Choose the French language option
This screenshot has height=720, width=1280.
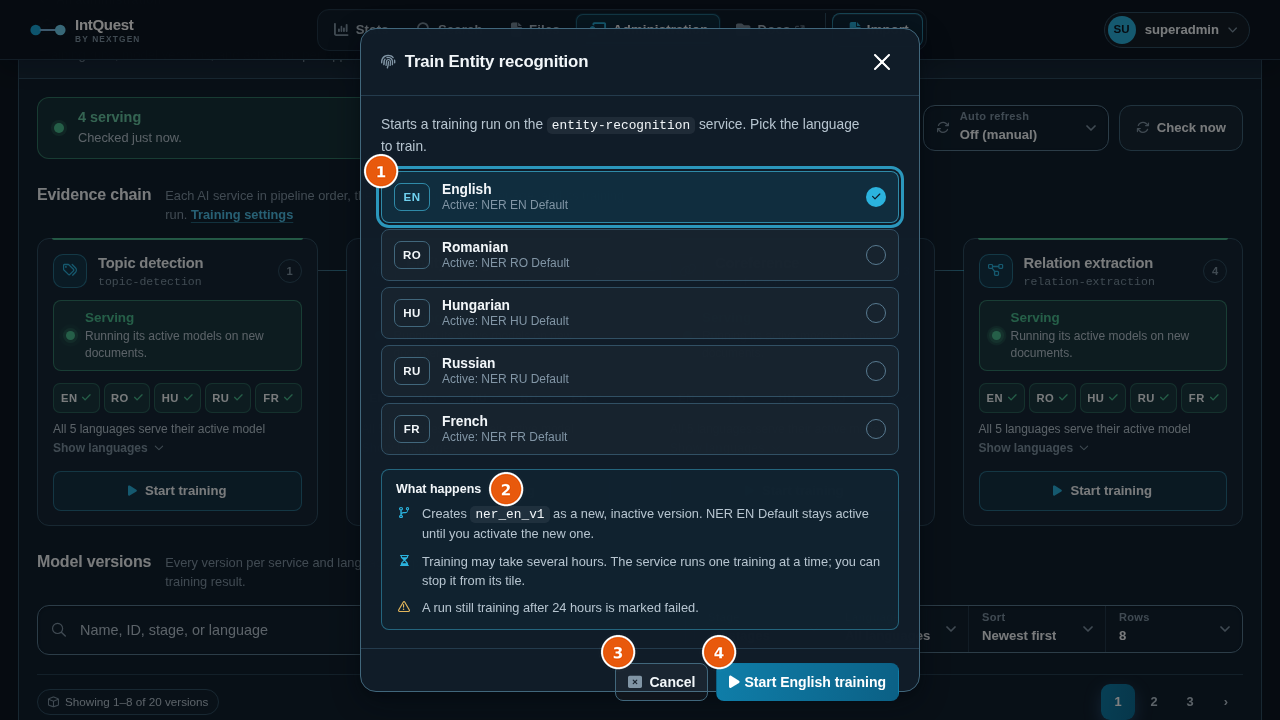[x=640, y=429]
